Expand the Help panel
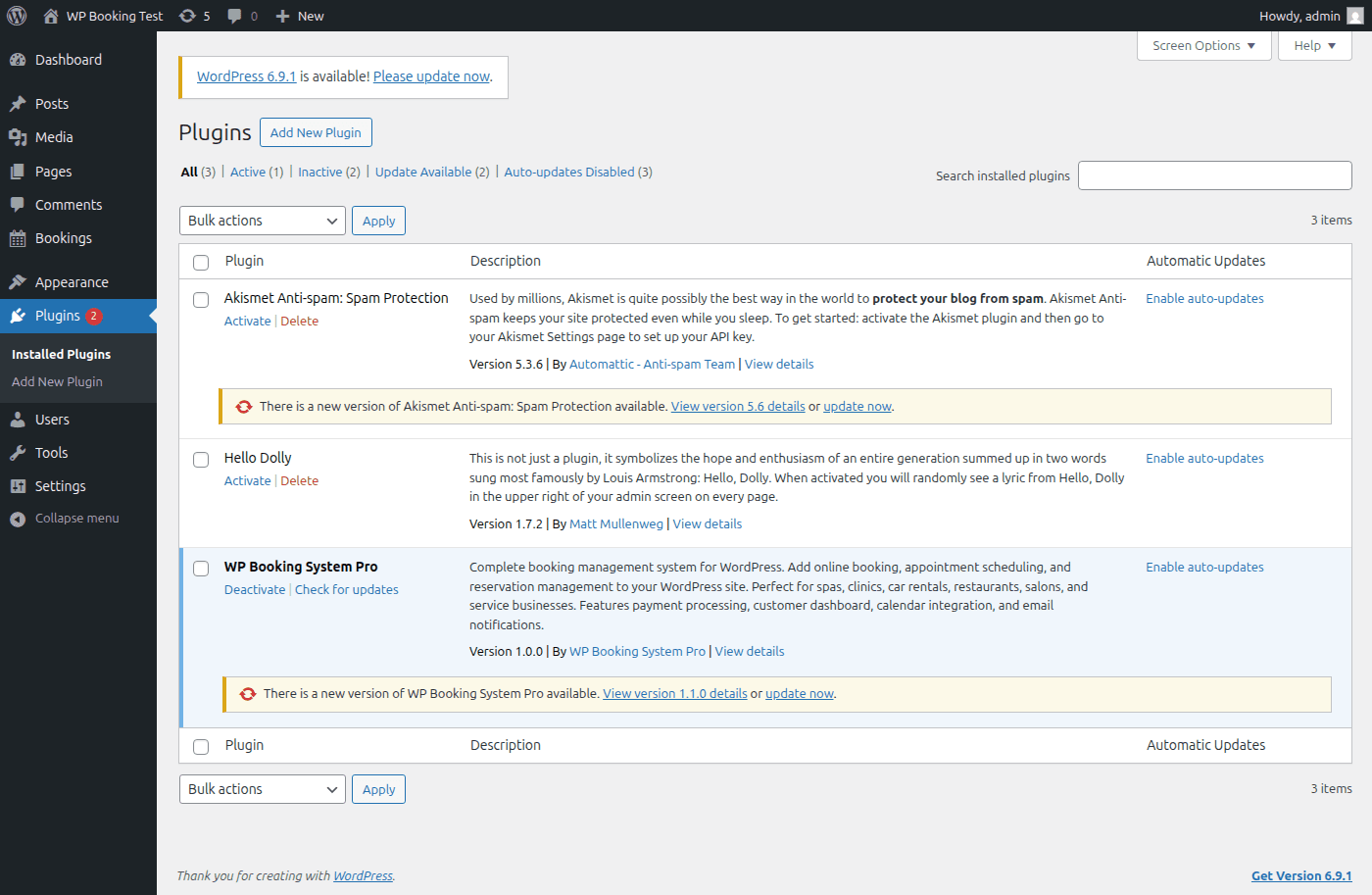1372x895 pixels. [1314, 45]
